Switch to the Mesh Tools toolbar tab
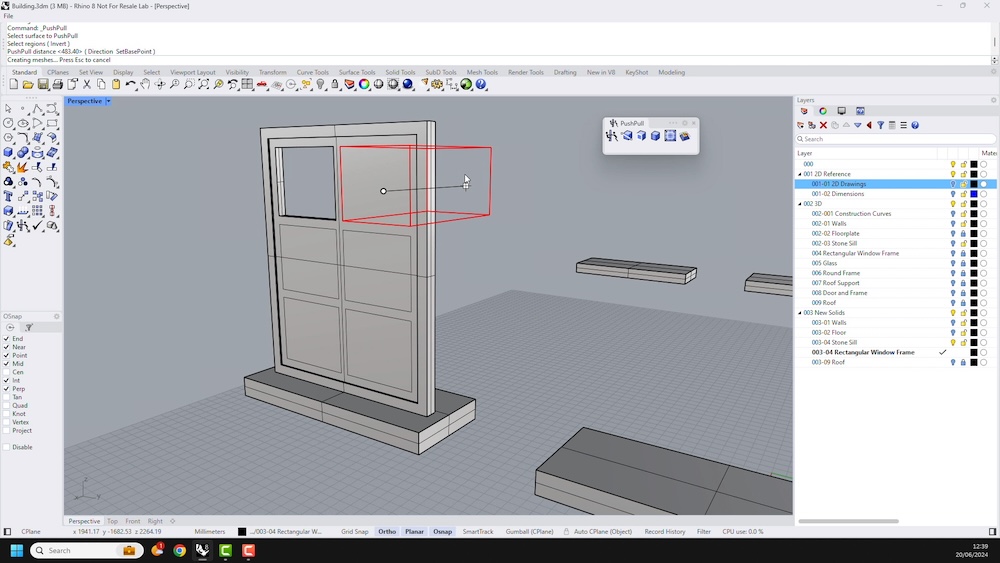Image resolution: width=1000 pixels, height=563 pixels. 482,72
